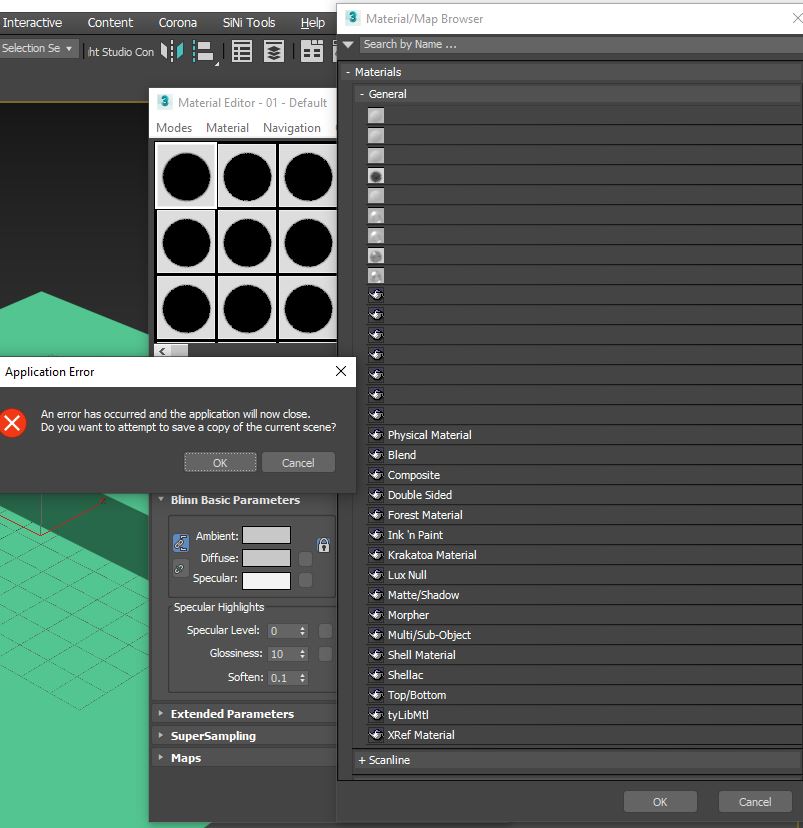Screen dimensions: 803x828
Task: Toggle the padlock for Ambient and Diffuse maps
Action: click(x=323, y=545)
